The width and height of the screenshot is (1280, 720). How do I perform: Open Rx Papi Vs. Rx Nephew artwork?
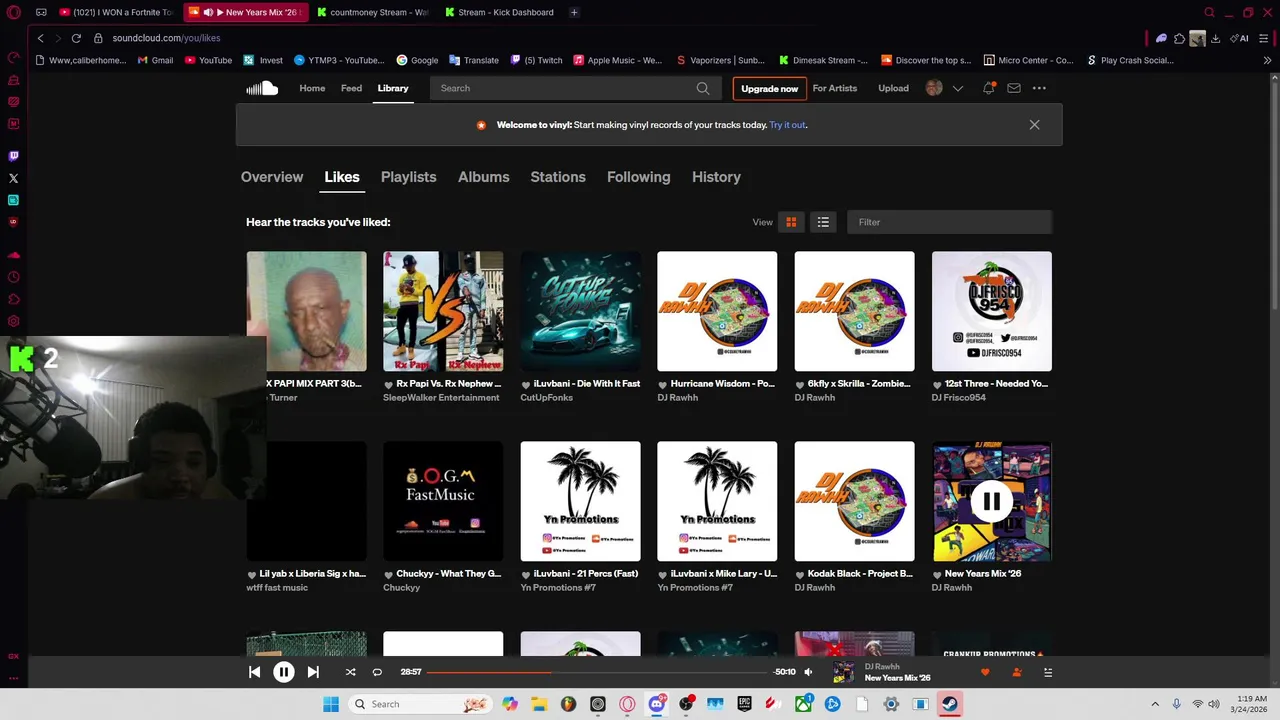(x=443, y=311)
